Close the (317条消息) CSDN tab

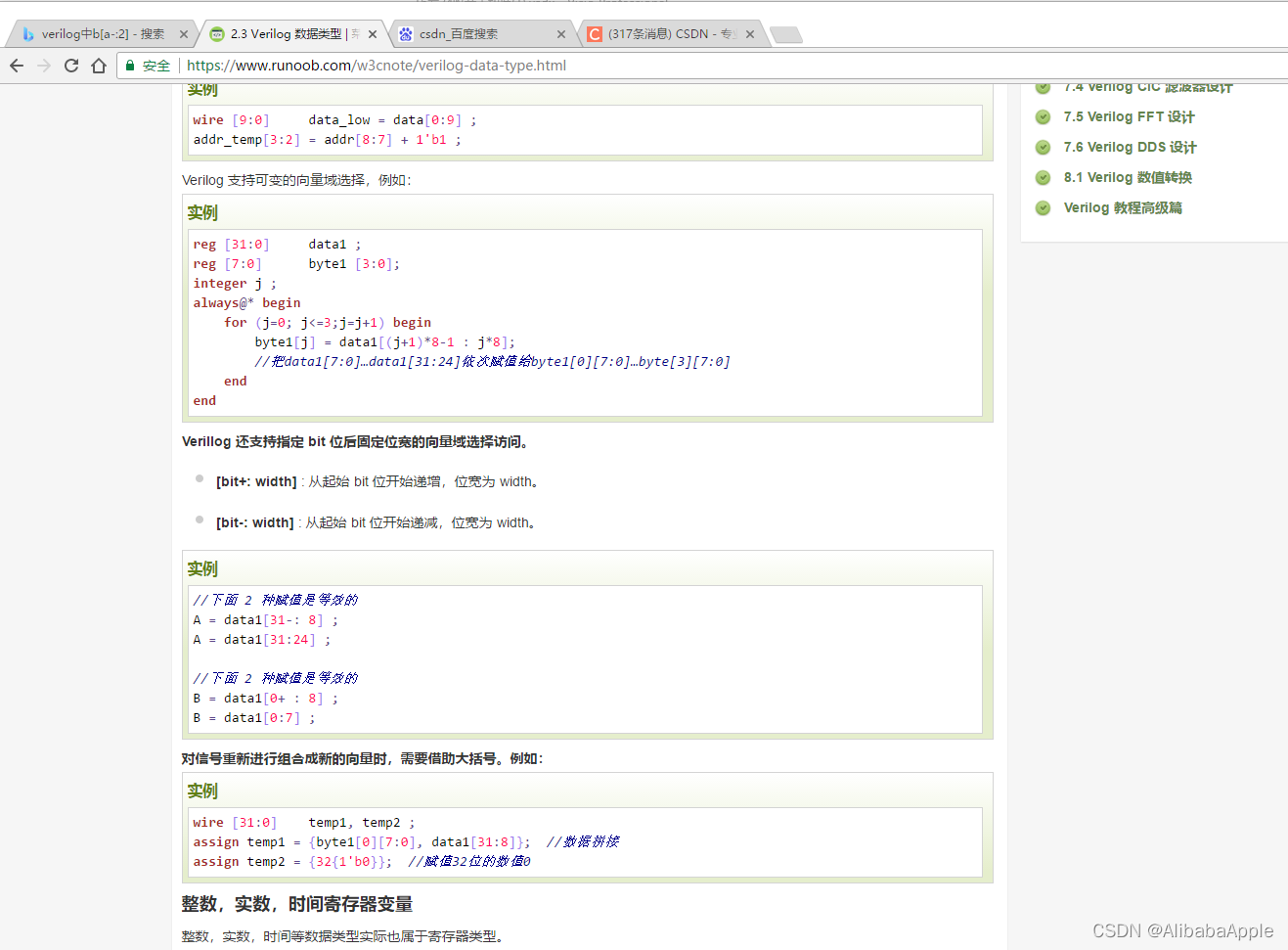(x=750, y=34)
